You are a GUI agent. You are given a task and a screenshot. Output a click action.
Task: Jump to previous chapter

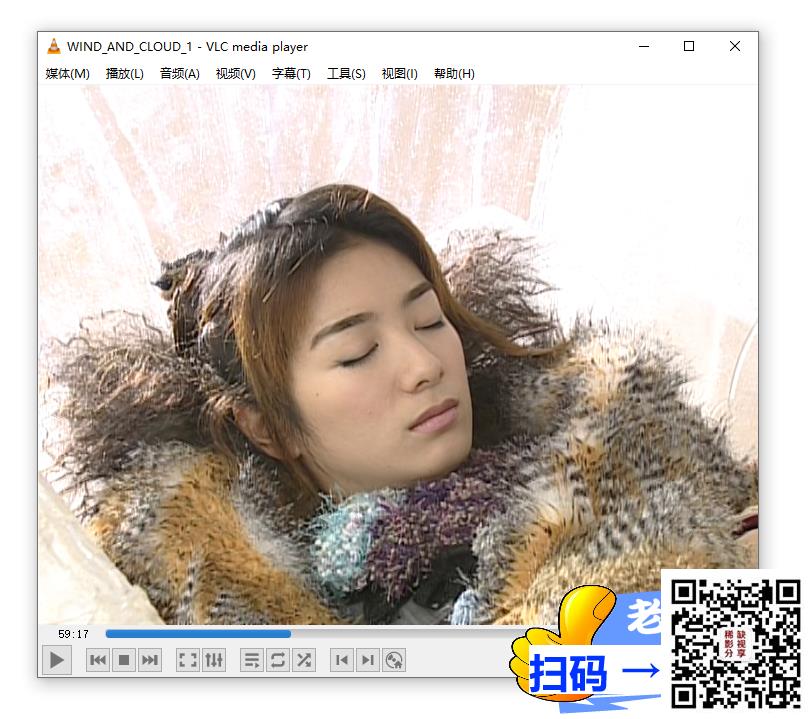click(342, 660)
